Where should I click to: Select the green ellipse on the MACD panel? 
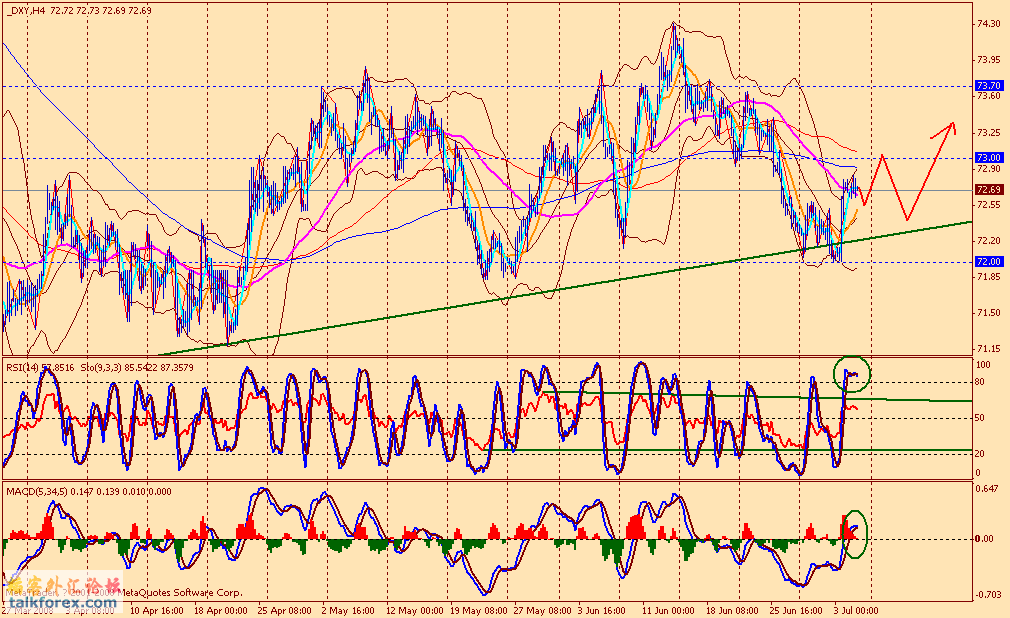coord(855,534)
